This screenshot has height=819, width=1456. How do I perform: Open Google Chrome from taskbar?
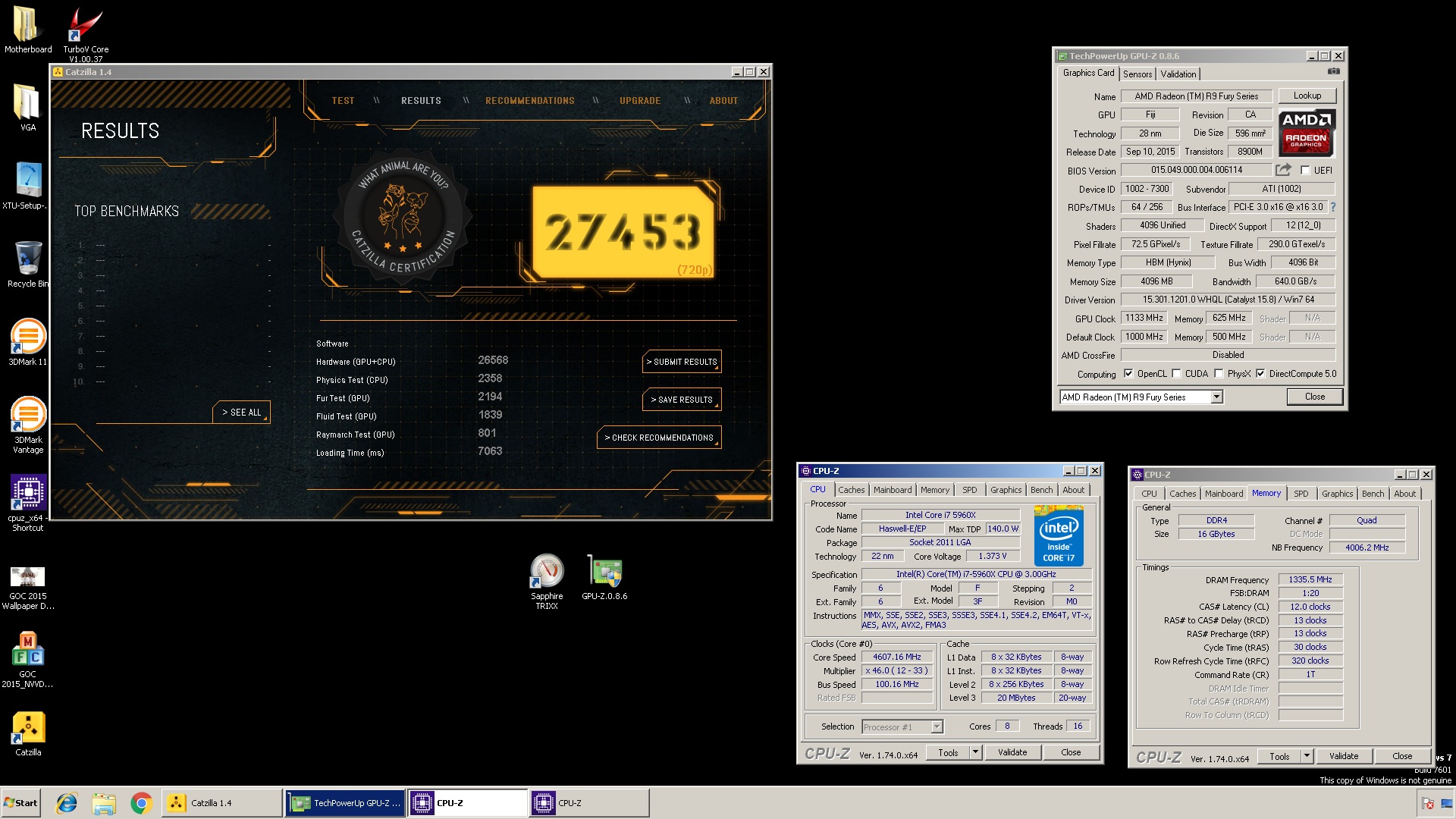(141, 803)
